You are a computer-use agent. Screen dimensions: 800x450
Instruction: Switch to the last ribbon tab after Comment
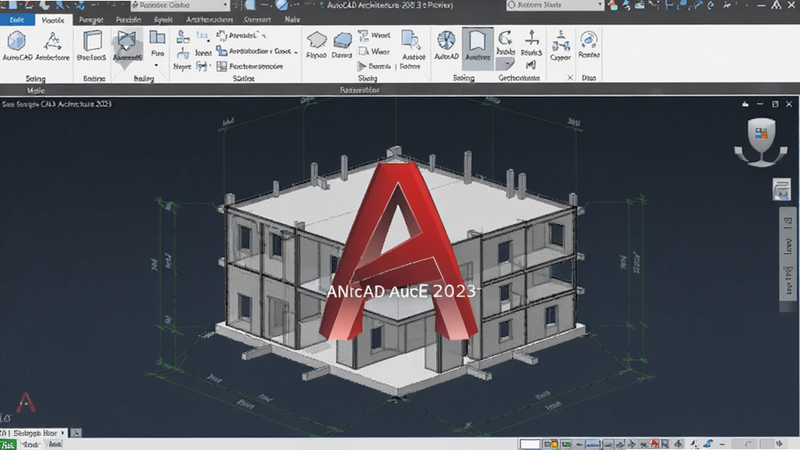coord(292,19)
